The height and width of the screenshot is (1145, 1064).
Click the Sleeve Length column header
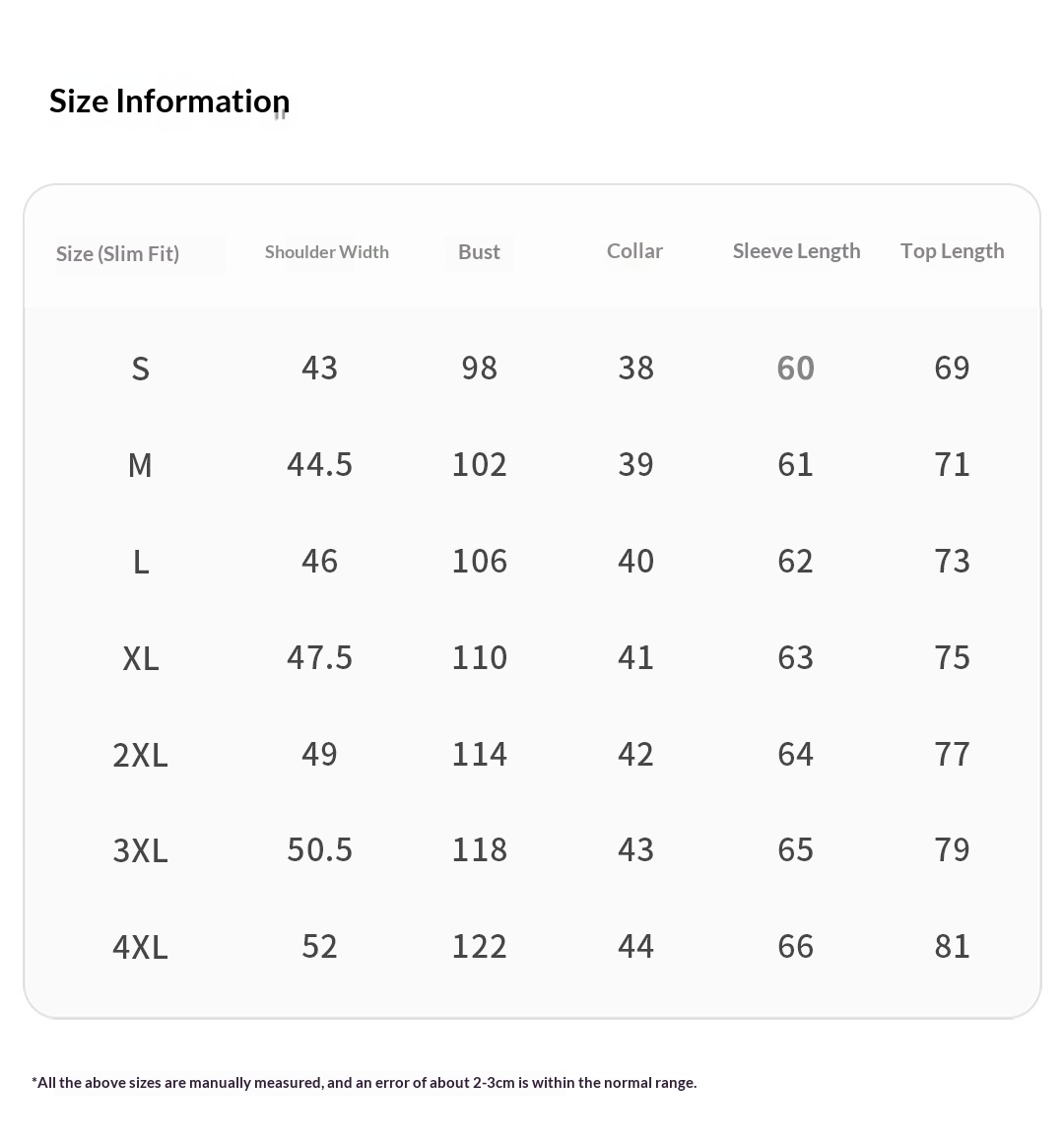pos(796,251)
